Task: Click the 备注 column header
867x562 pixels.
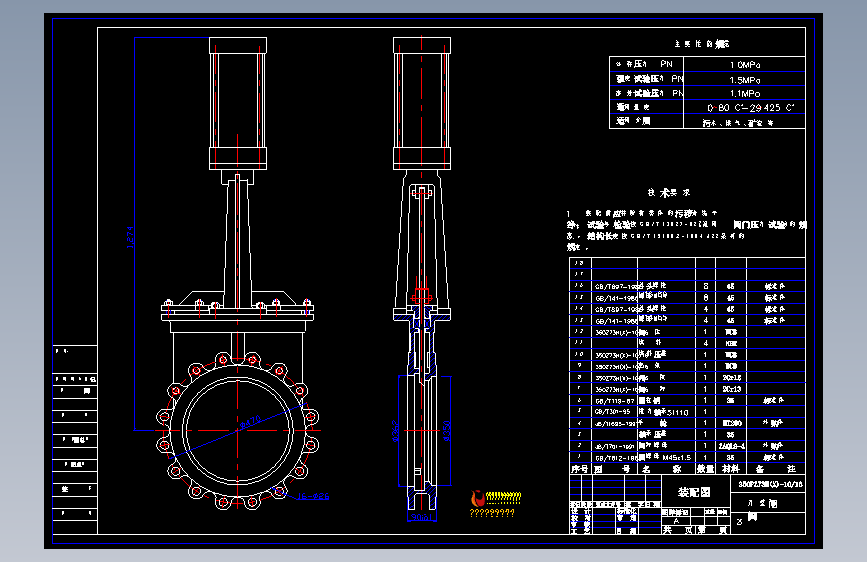Action: coord(776,469)
